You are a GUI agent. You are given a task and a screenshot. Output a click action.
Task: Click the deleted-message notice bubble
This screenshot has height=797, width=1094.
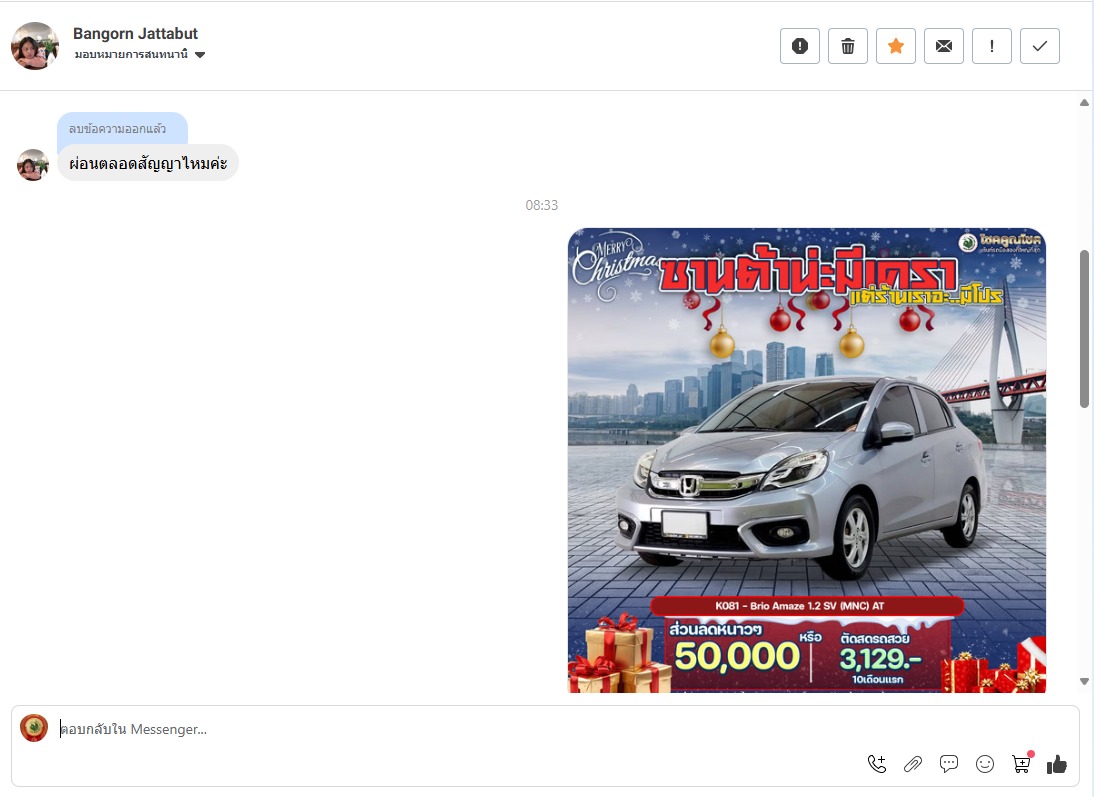122,128
